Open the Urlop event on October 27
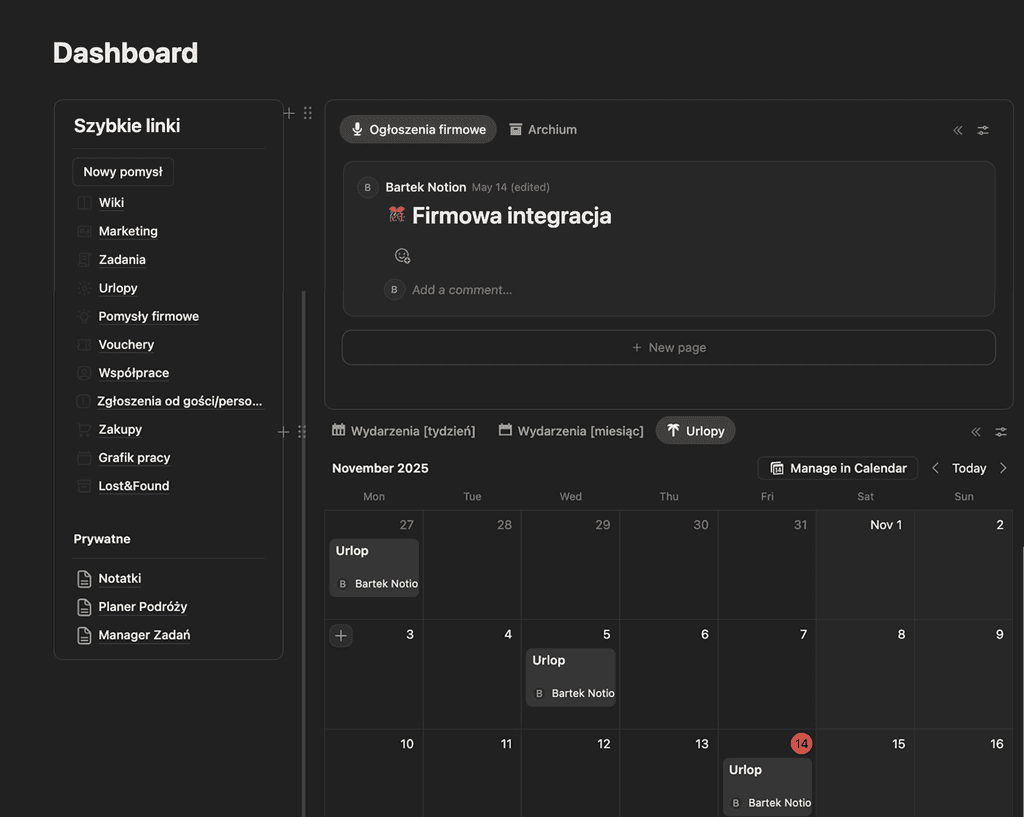The image size is (1024, 817). [374, 568]
